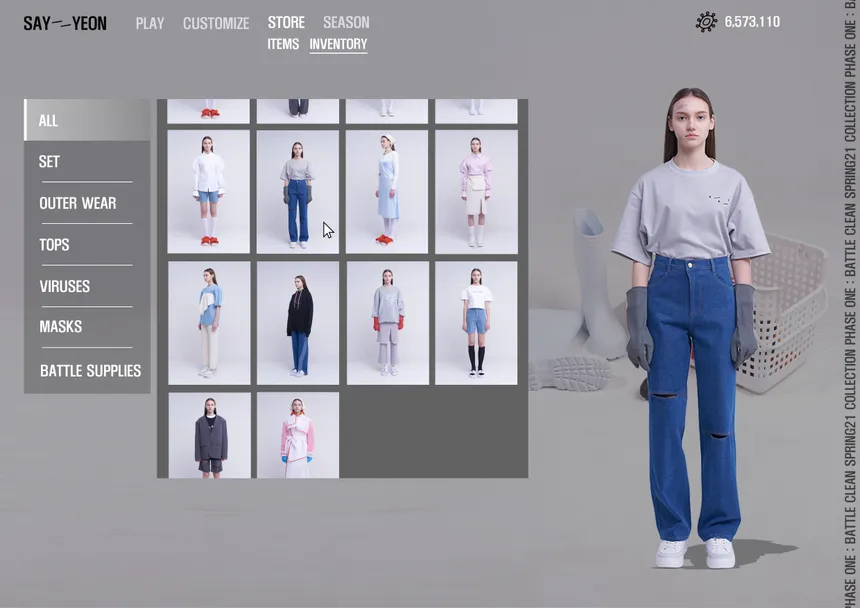The width and height of the screenshot is (860, 608).
Task: Select grey tee with blue jeans outfit
Action: point(298,192)
